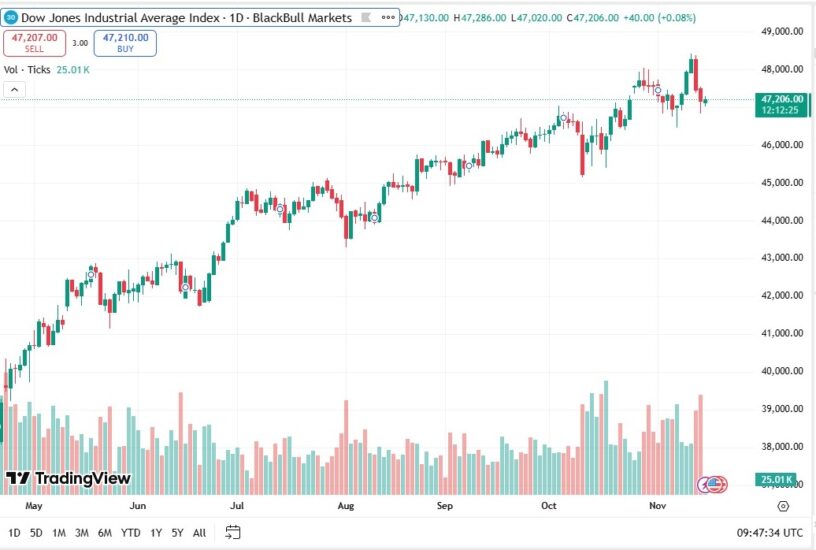Click the Dow Jones symbol logo icon
816x550 pixels.
(12, 17)
